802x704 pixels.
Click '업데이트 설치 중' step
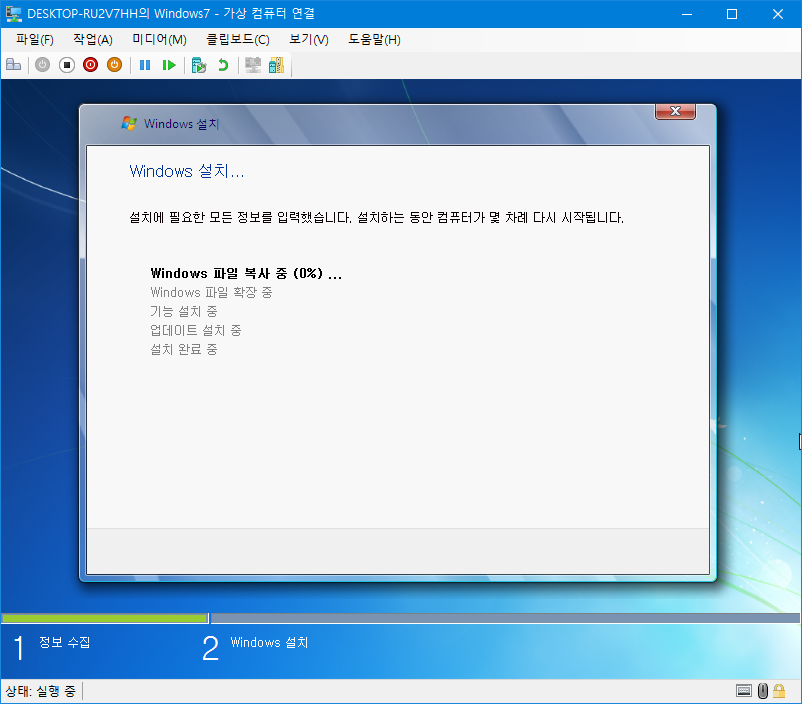point(195,330)
